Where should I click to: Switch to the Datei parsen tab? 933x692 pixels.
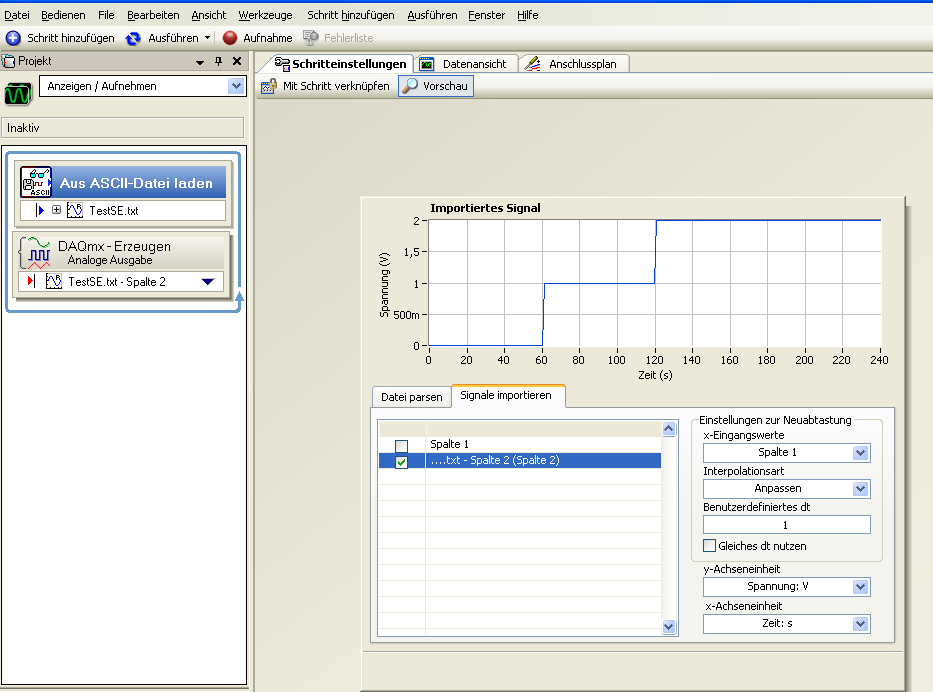coord(411,397)
